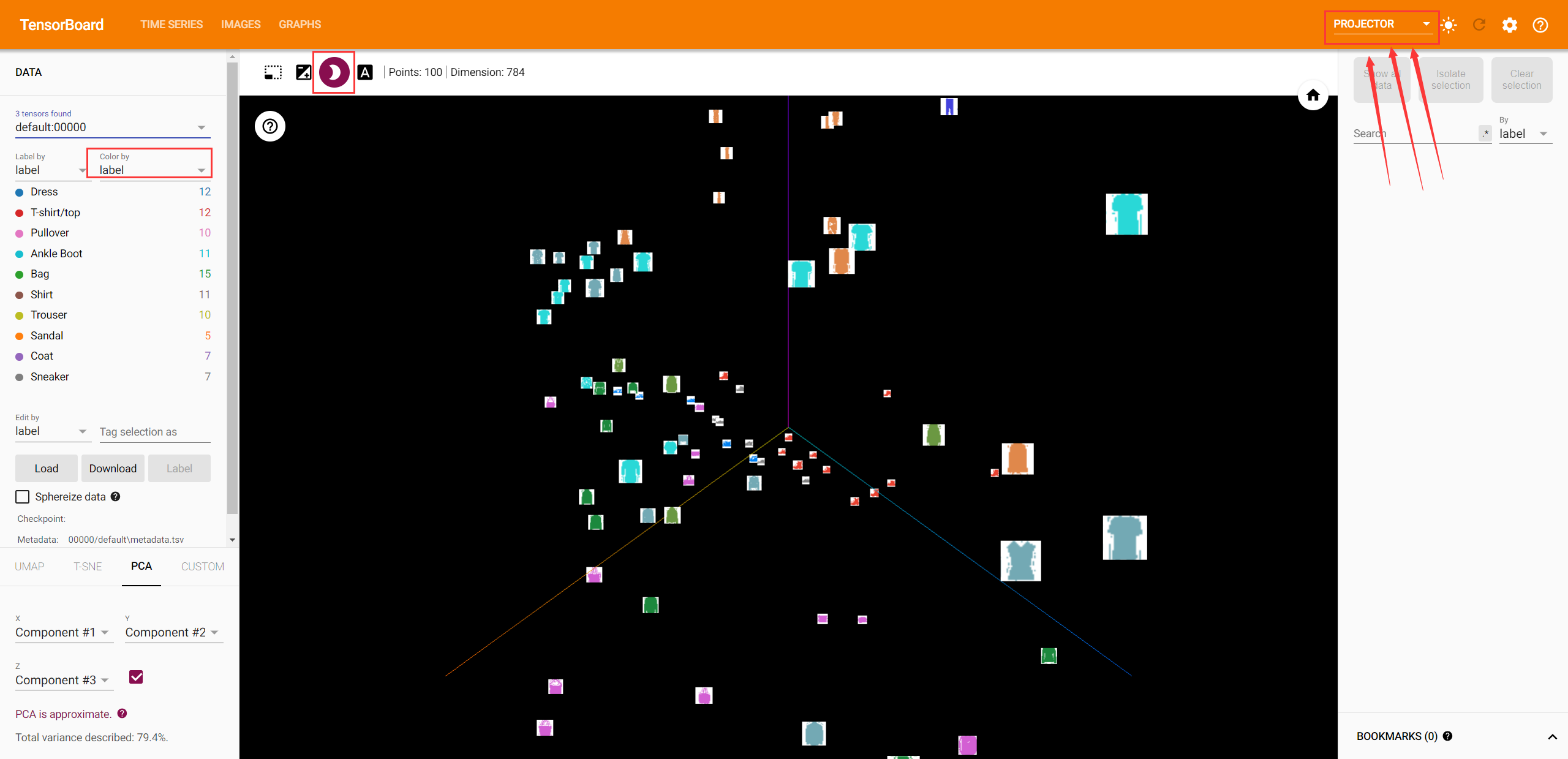This screenshot has width=1568, height=759.
Task: Reset view with home icon
Action: [x=1313, y=96]
